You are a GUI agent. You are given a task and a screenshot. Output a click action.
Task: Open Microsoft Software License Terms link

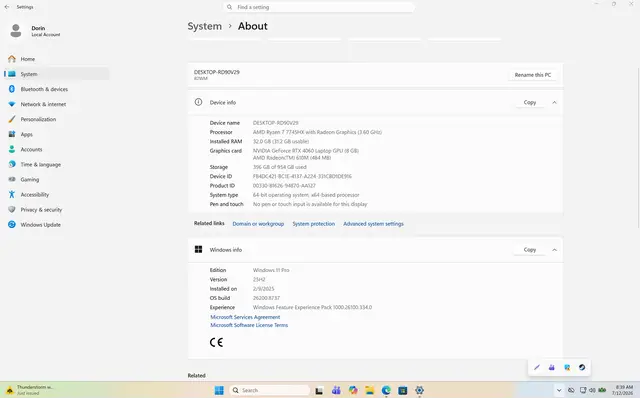249,325
